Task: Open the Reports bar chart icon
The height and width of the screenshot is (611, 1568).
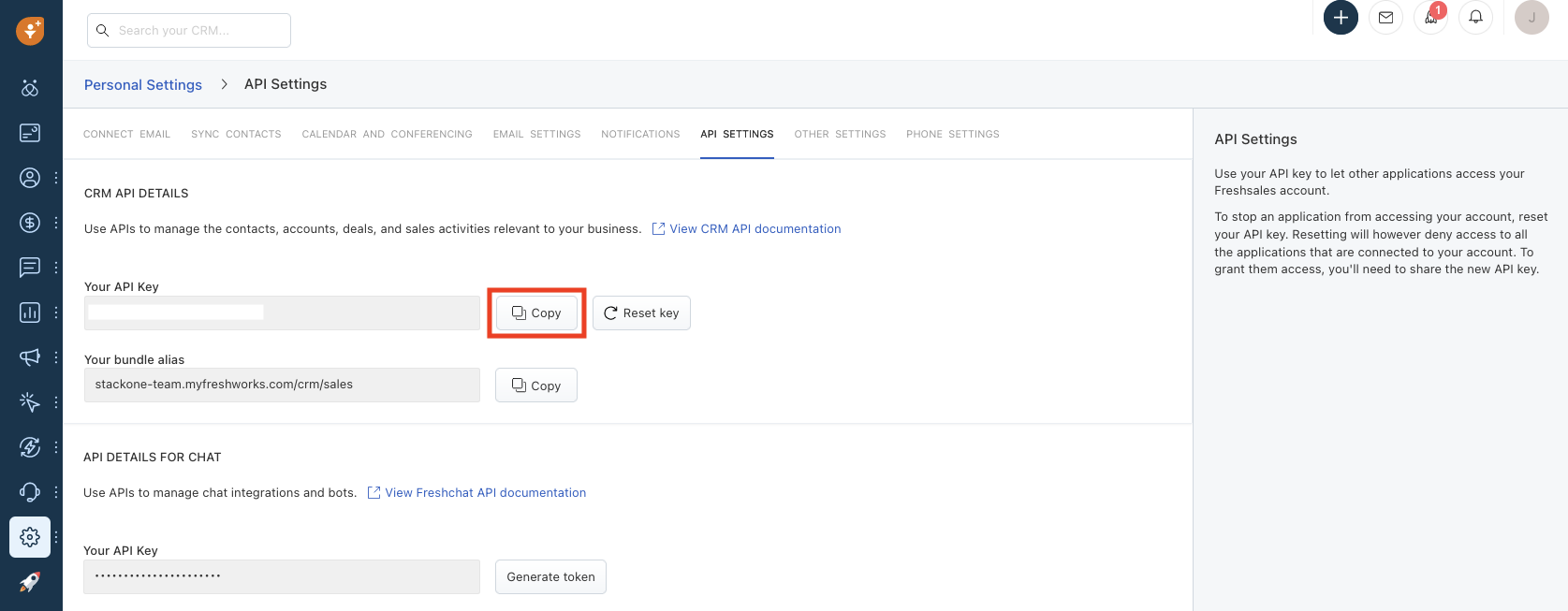Action: [x=30, y=313]
